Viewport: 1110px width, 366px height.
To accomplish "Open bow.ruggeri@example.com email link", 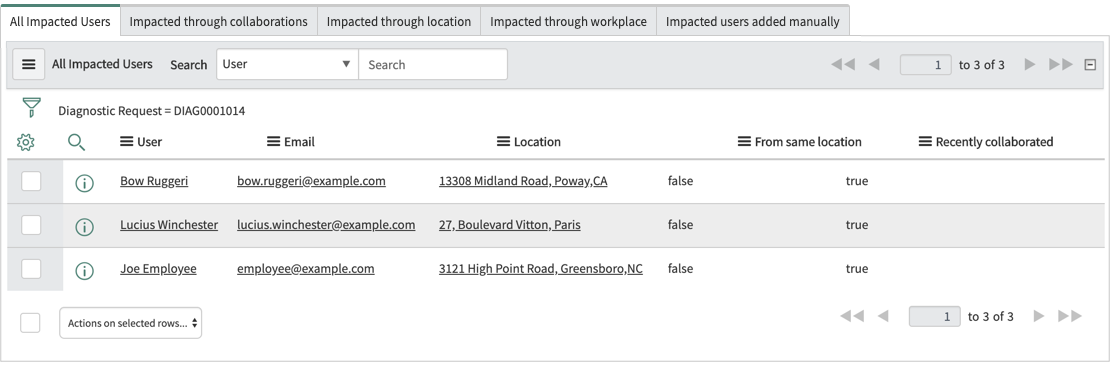I will [x=311, y=181].
